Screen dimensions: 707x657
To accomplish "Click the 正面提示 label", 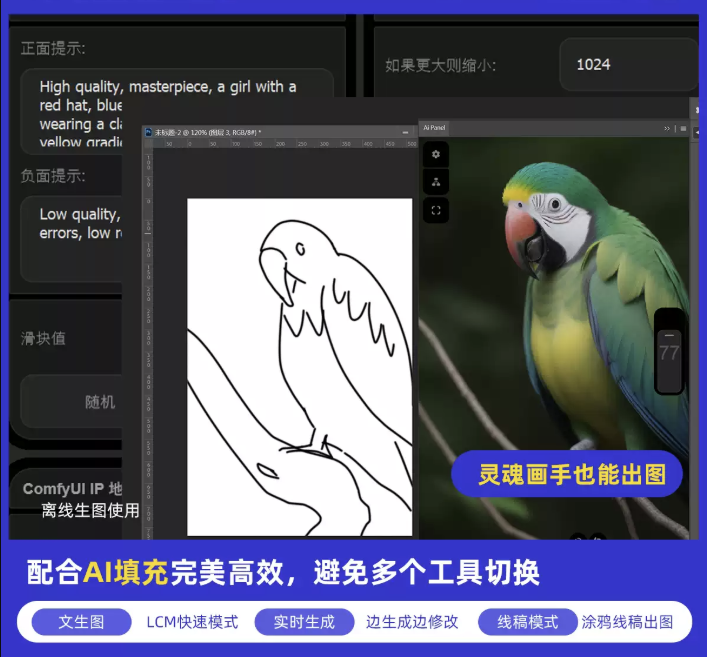I will (53, 48).
